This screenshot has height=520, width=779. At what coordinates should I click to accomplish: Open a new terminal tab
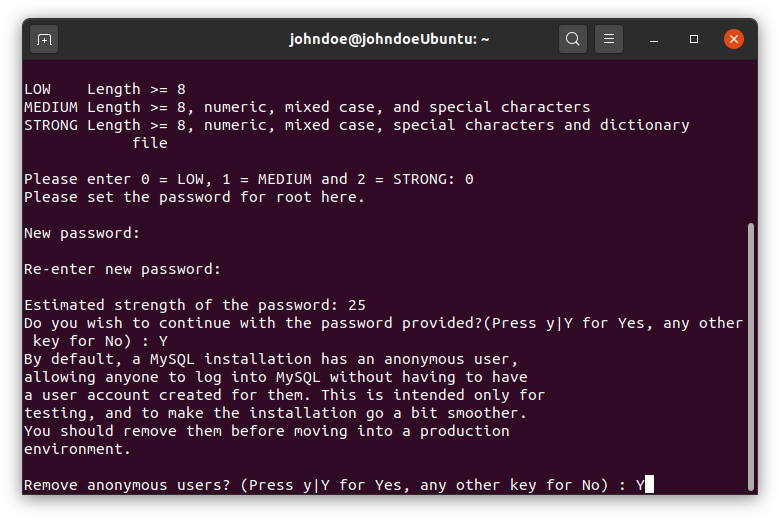point(44,39)
